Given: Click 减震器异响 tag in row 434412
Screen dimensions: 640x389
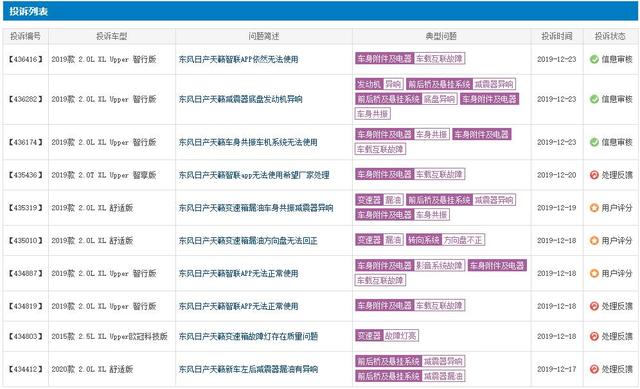Looking at the screenshot, I should coord(443,361).
